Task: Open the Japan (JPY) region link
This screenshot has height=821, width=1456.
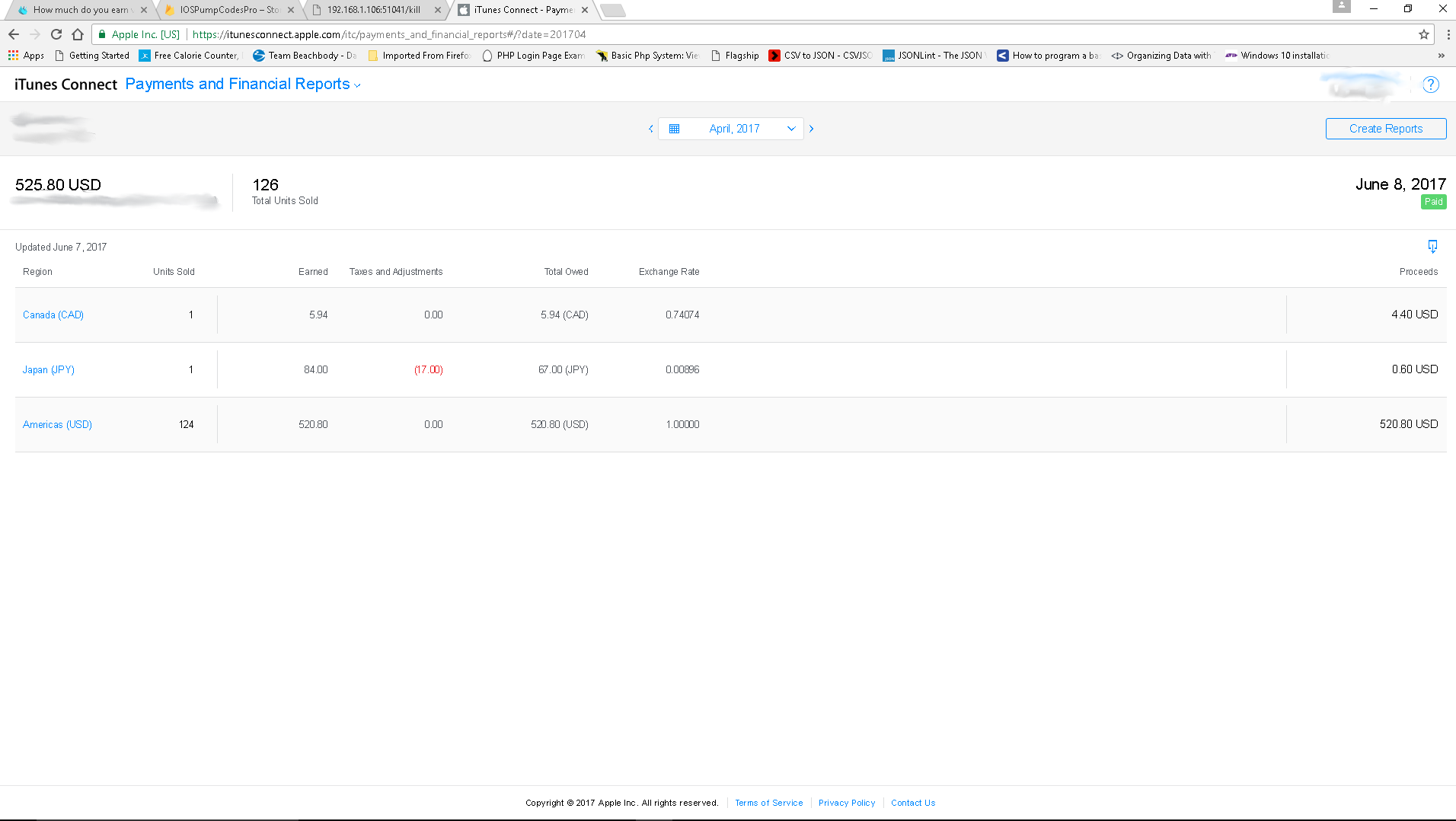Action: point(49,370)
